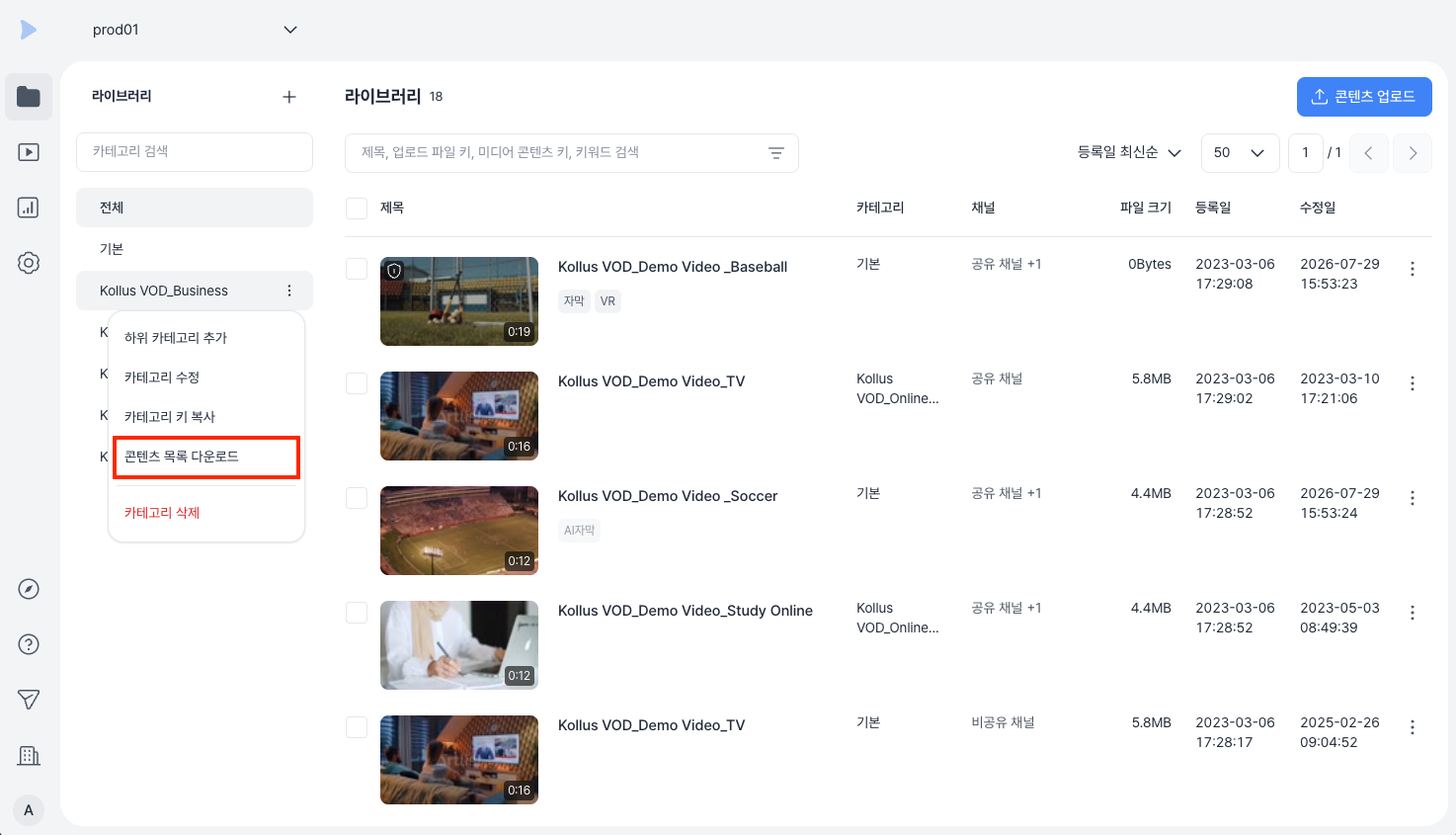This screenshot has height=835, width=1456.
Task: Open more options for TV video dated 2023-03-10
Action: [1413, 383]
